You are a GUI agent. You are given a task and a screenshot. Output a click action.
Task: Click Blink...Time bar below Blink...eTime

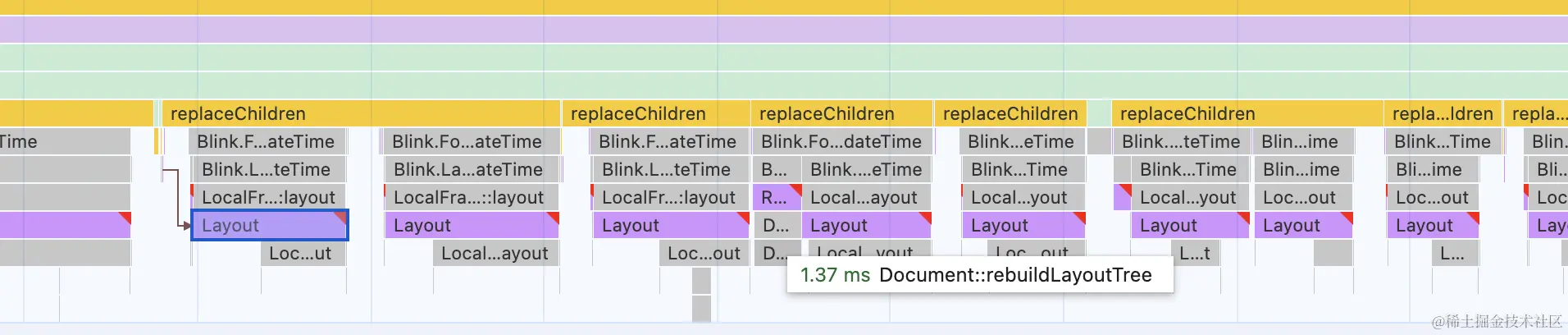pos(1023,169)
